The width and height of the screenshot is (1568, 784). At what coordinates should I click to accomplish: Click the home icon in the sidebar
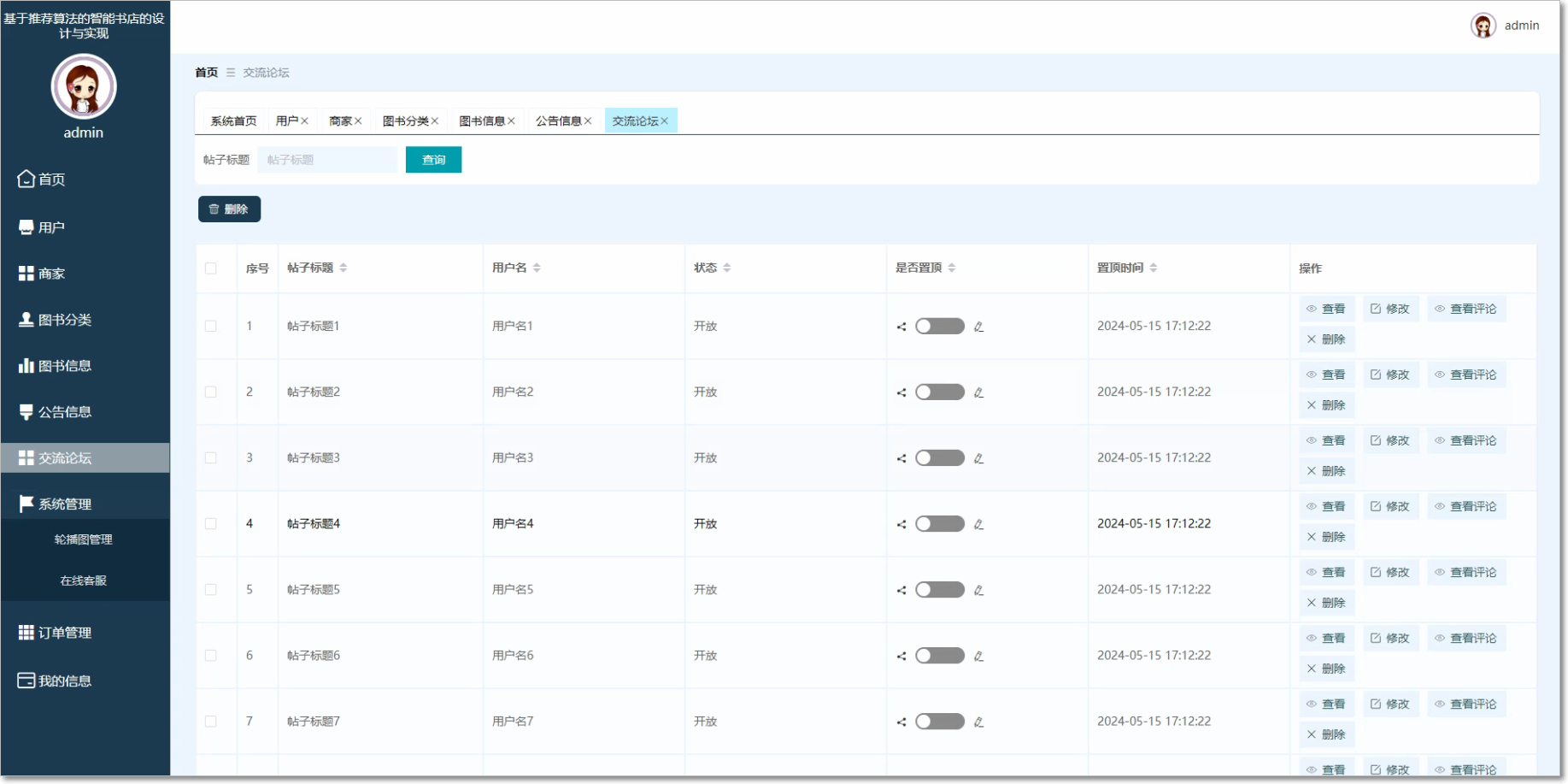[x=26, y=179]
